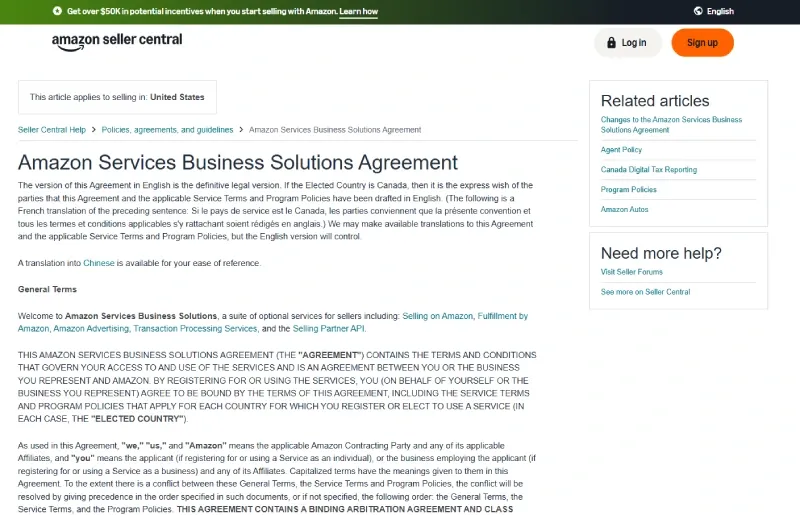This screenshot has width=800, height=515.
Task: Click the globe icon beside English
Action: pyautogui.click(x=698, y=11)
